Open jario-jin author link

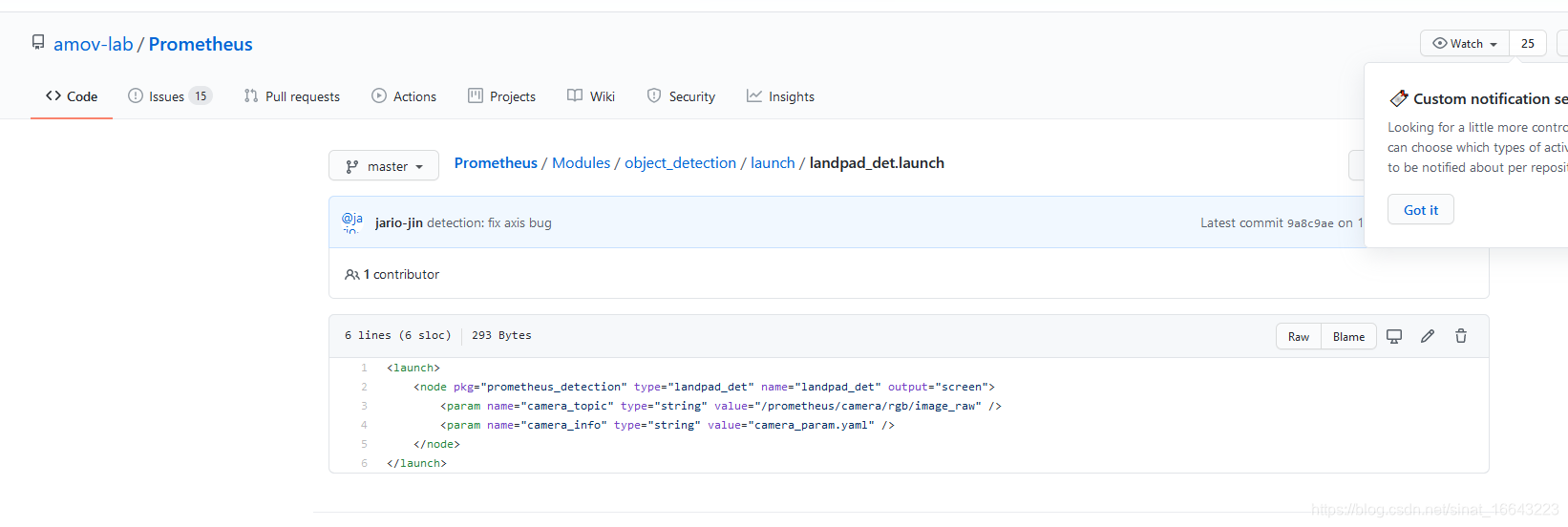pos(399,222)
